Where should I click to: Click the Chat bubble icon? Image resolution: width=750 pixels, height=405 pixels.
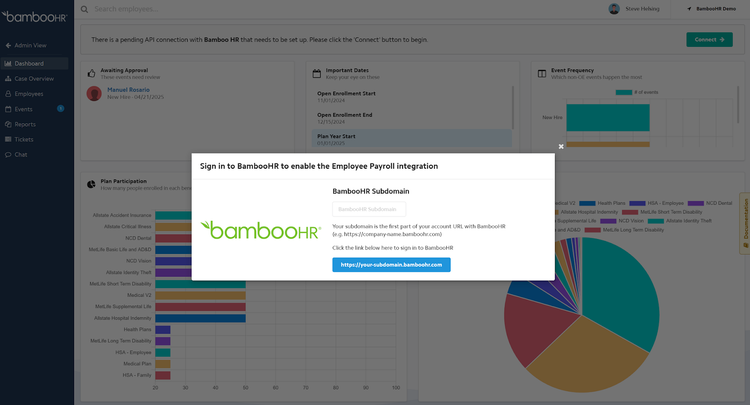[x=8, y=154]
